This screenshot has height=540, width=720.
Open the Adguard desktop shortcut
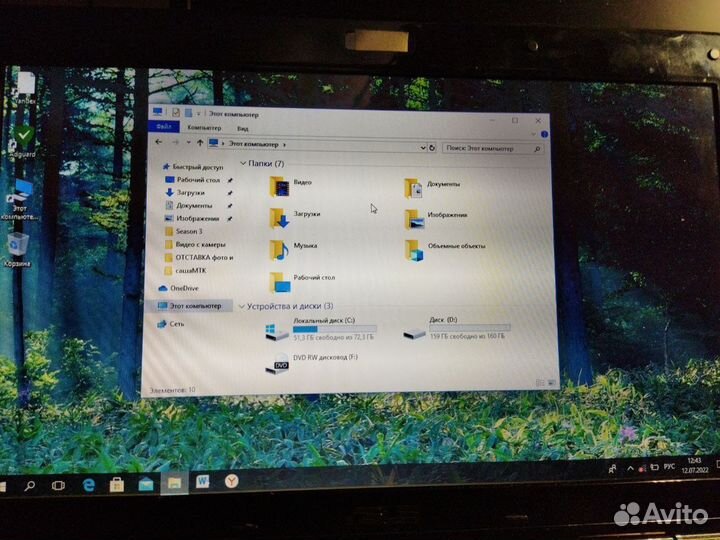(x=22, y=141)
